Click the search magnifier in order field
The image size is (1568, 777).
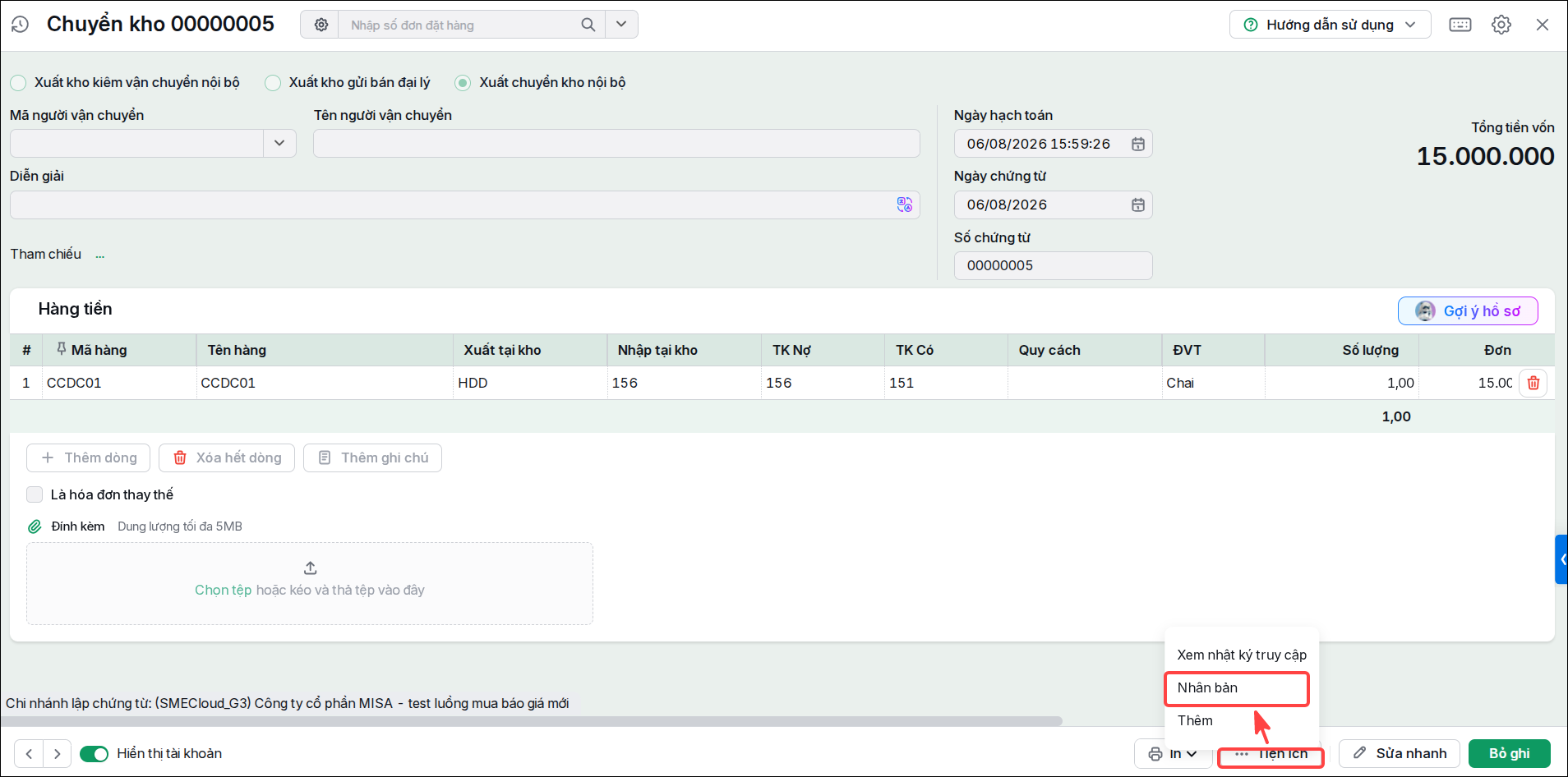(x=588, y=25)
